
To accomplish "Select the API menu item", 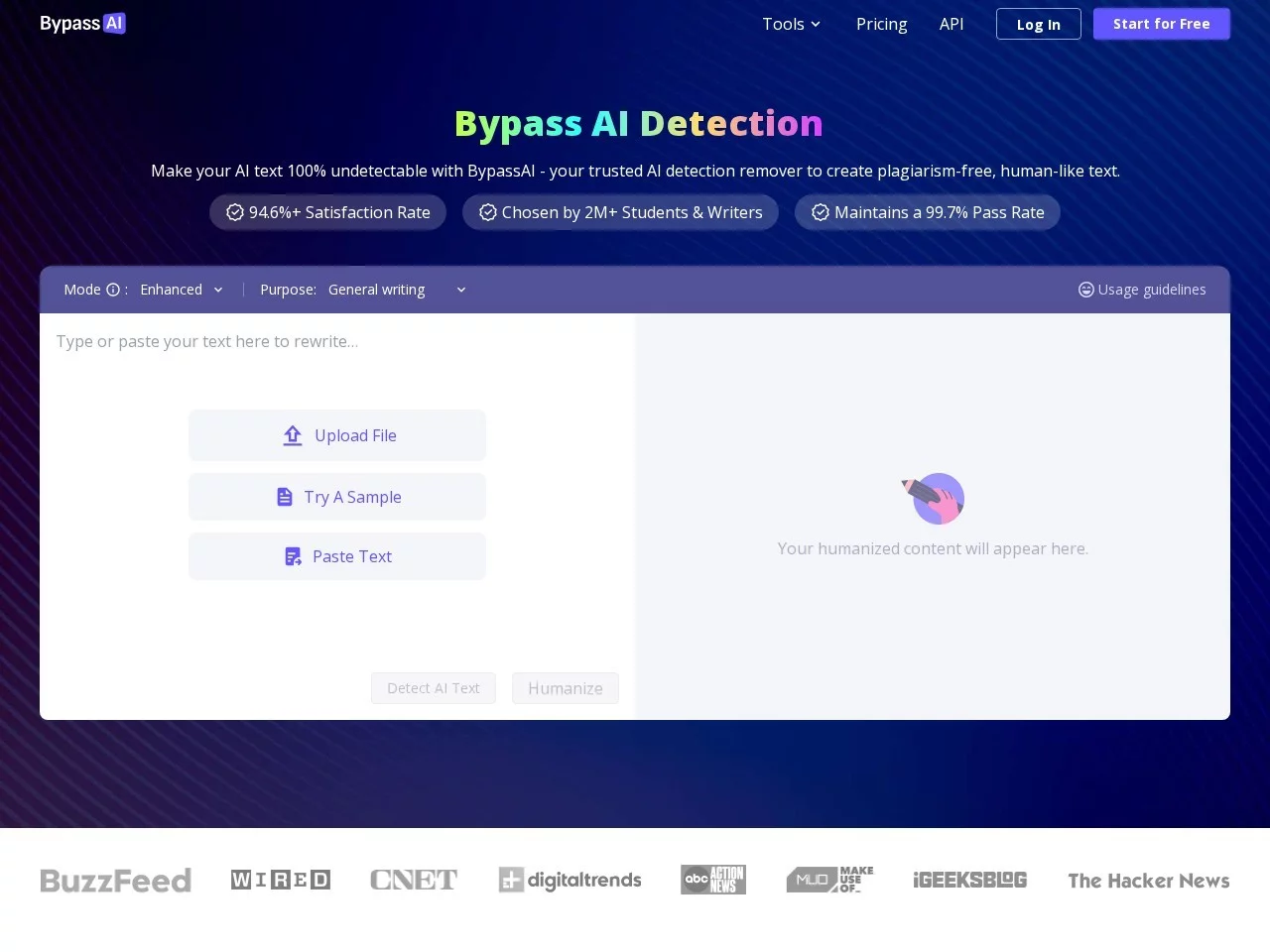I will 951,24.
